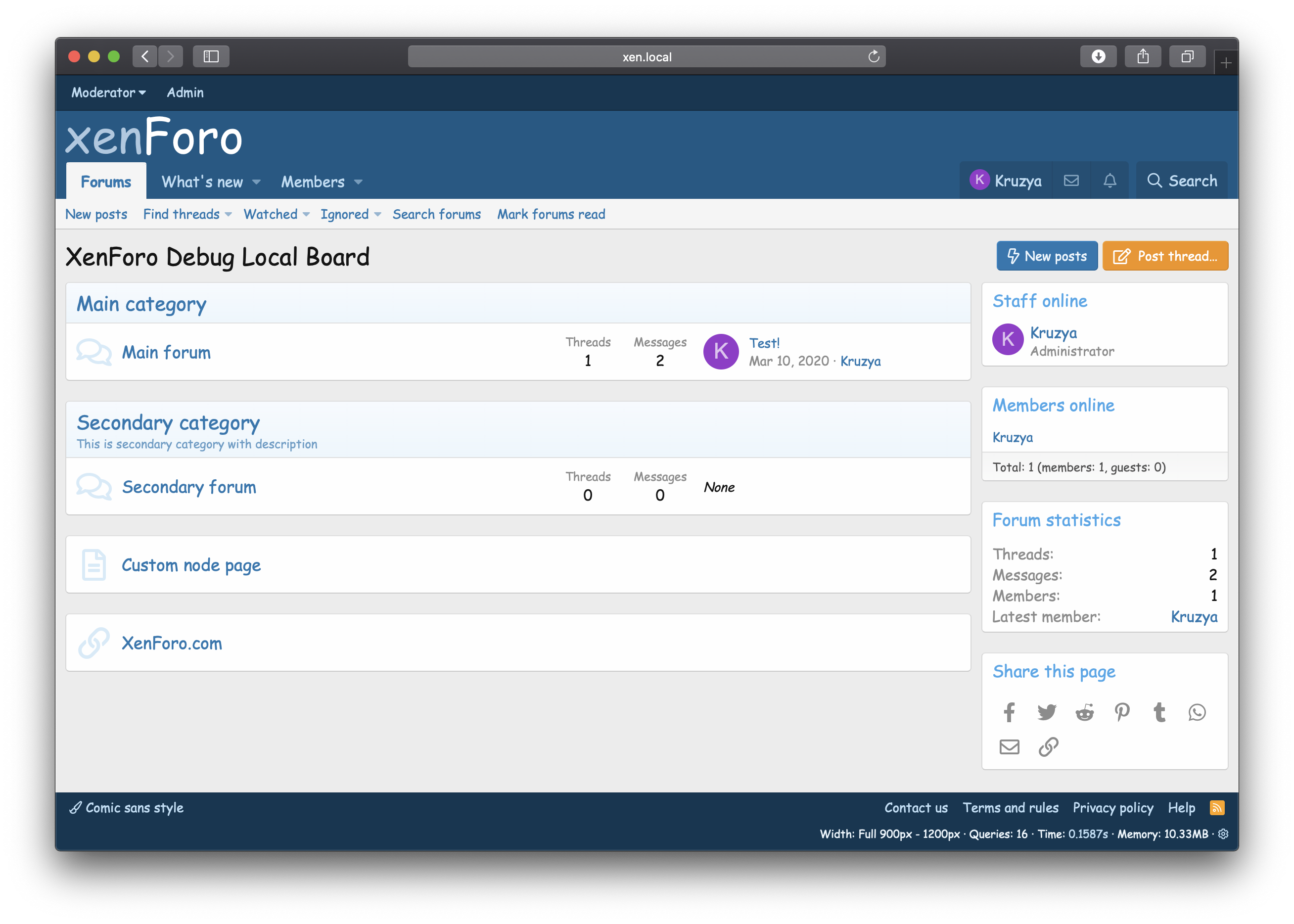Share this page on Tumblr
This screenshot has height=924, width=1294.
[1159, 712]
